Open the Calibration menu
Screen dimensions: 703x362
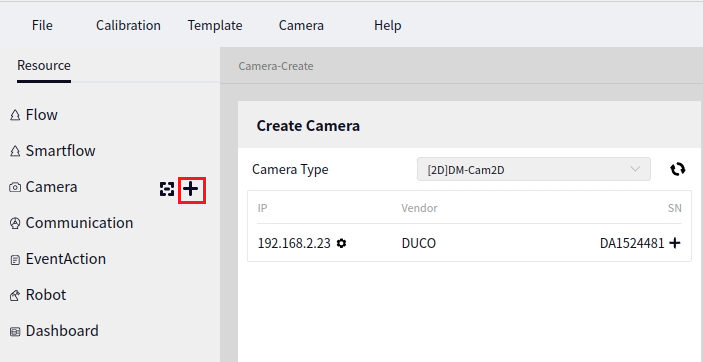pyautogui.click(x=128, y=25)
